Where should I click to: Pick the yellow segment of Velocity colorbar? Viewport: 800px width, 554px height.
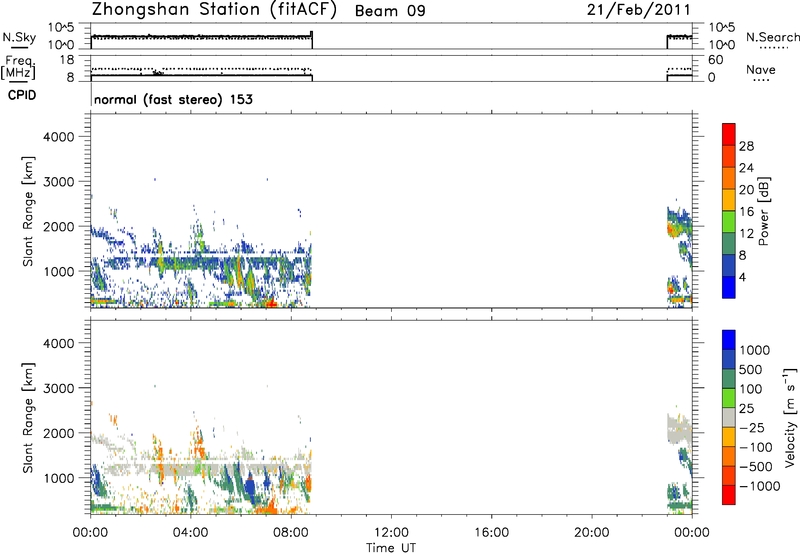(729, 437)
